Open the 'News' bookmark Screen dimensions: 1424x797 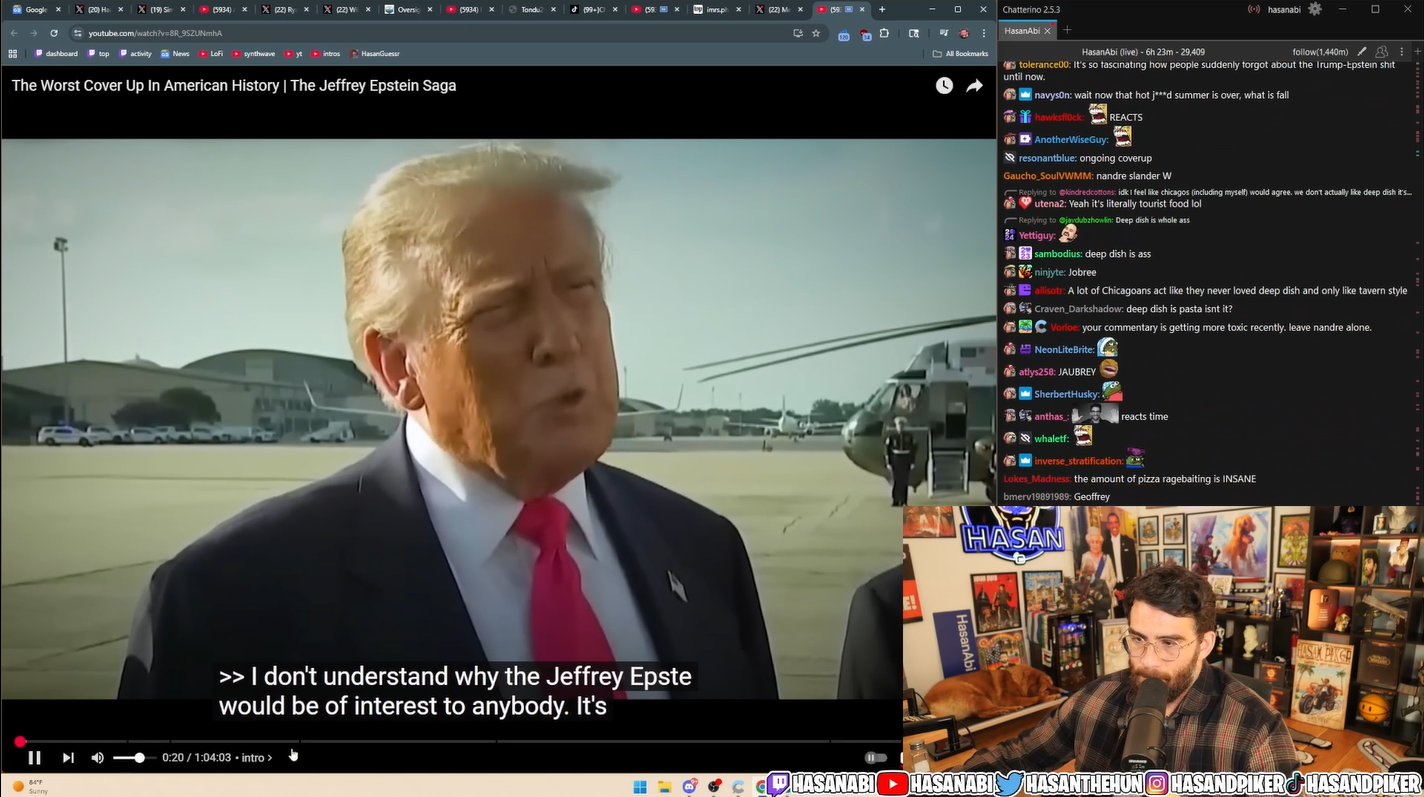175,54
